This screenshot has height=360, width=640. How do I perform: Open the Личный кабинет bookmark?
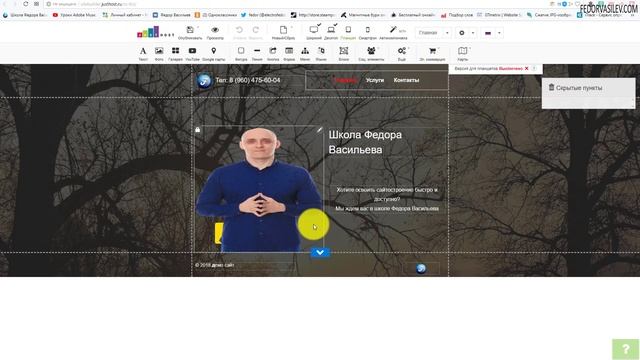[x=125, y=15]
